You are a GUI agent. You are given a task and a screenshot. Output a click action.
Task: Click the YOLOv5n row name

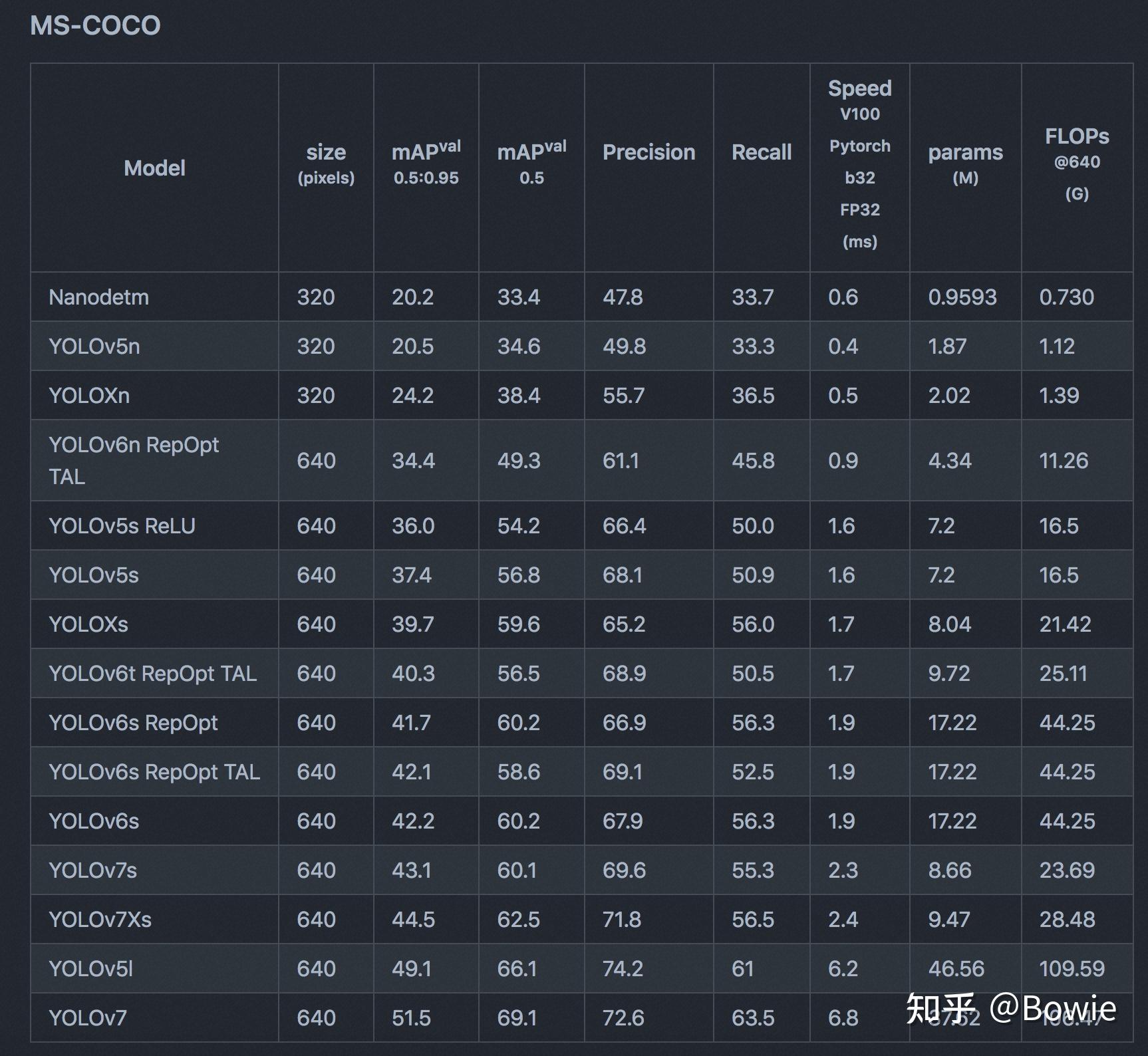(x=94, y=346)
